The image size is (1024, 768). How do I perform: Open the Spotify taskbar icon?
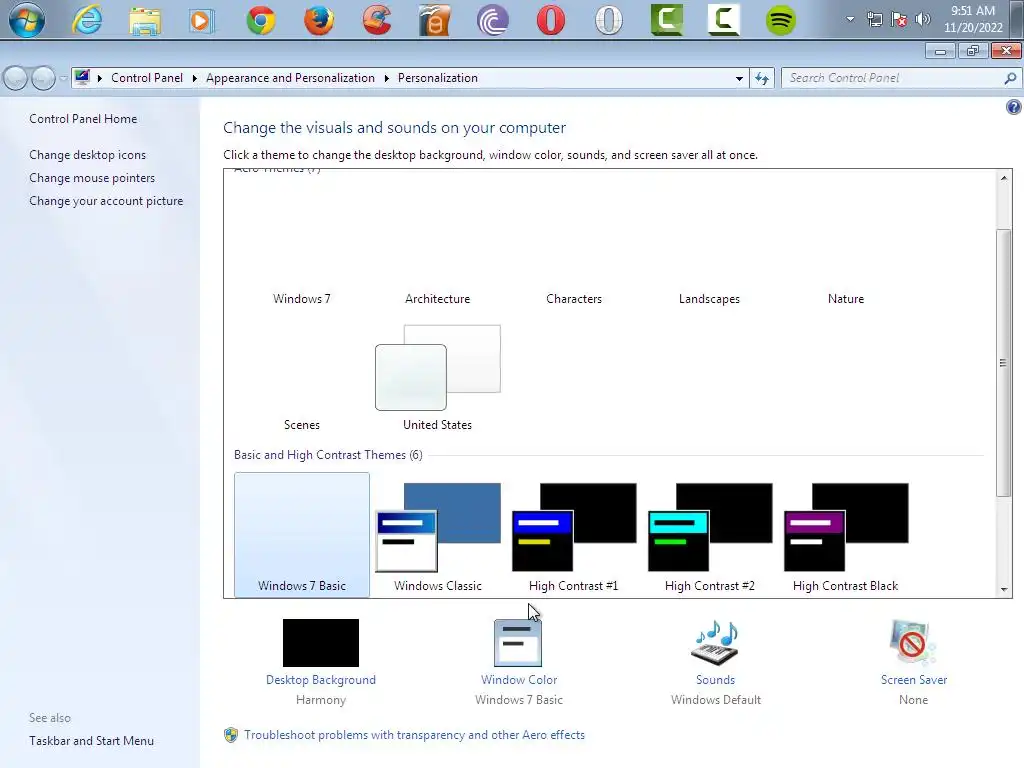click(780, 20)
